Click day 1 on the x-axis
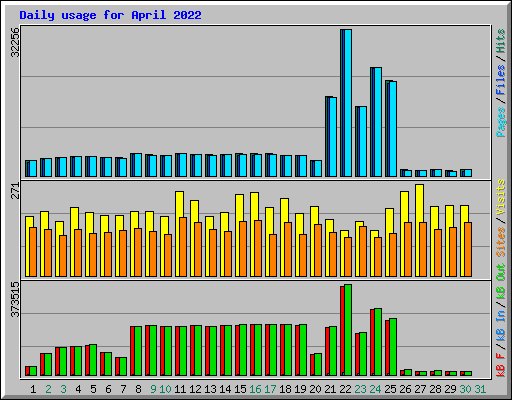Screen dimensions: 512x400 [x=33, y=389]
